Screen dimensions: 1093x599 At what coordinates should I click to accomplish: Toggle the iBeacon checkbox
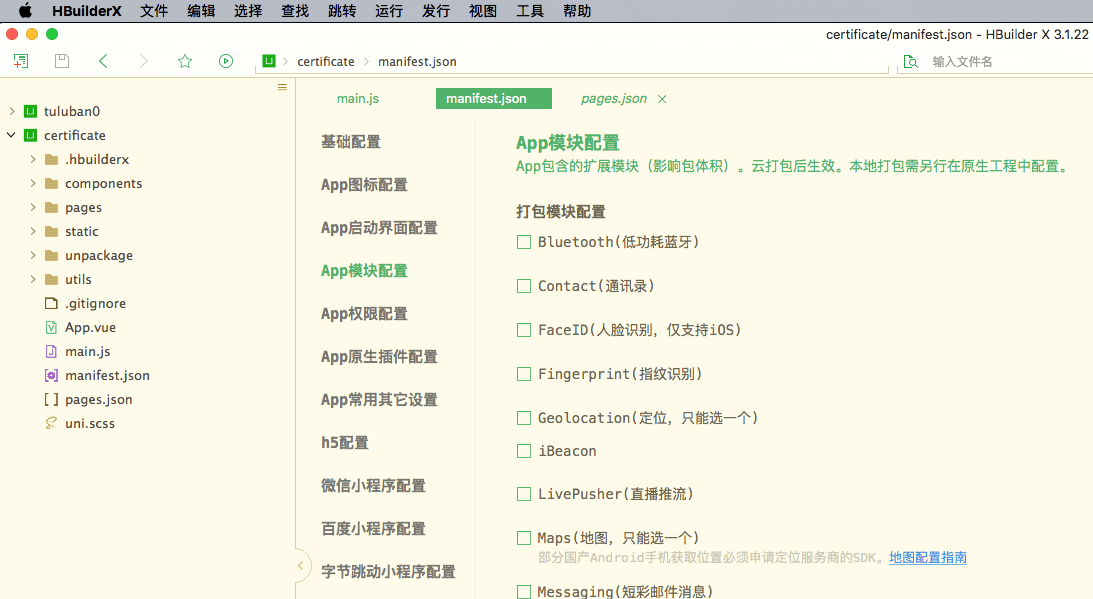(x=523, y=451)
